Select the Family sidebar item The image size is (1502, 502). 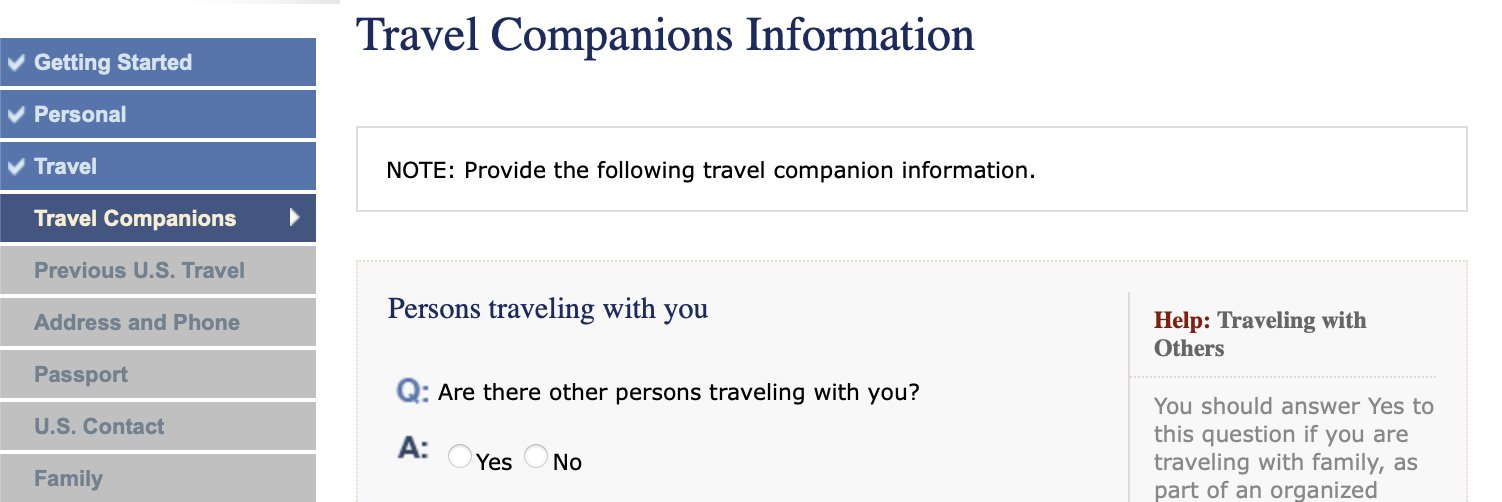pyautogui.click(x=158, y=478)
